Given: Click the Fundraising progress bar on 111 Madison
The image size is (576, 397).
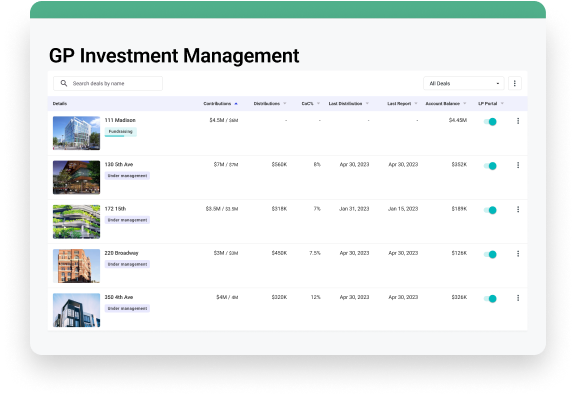Looking at the screenshot, I should pyautogui.click(x=114, y=136).
